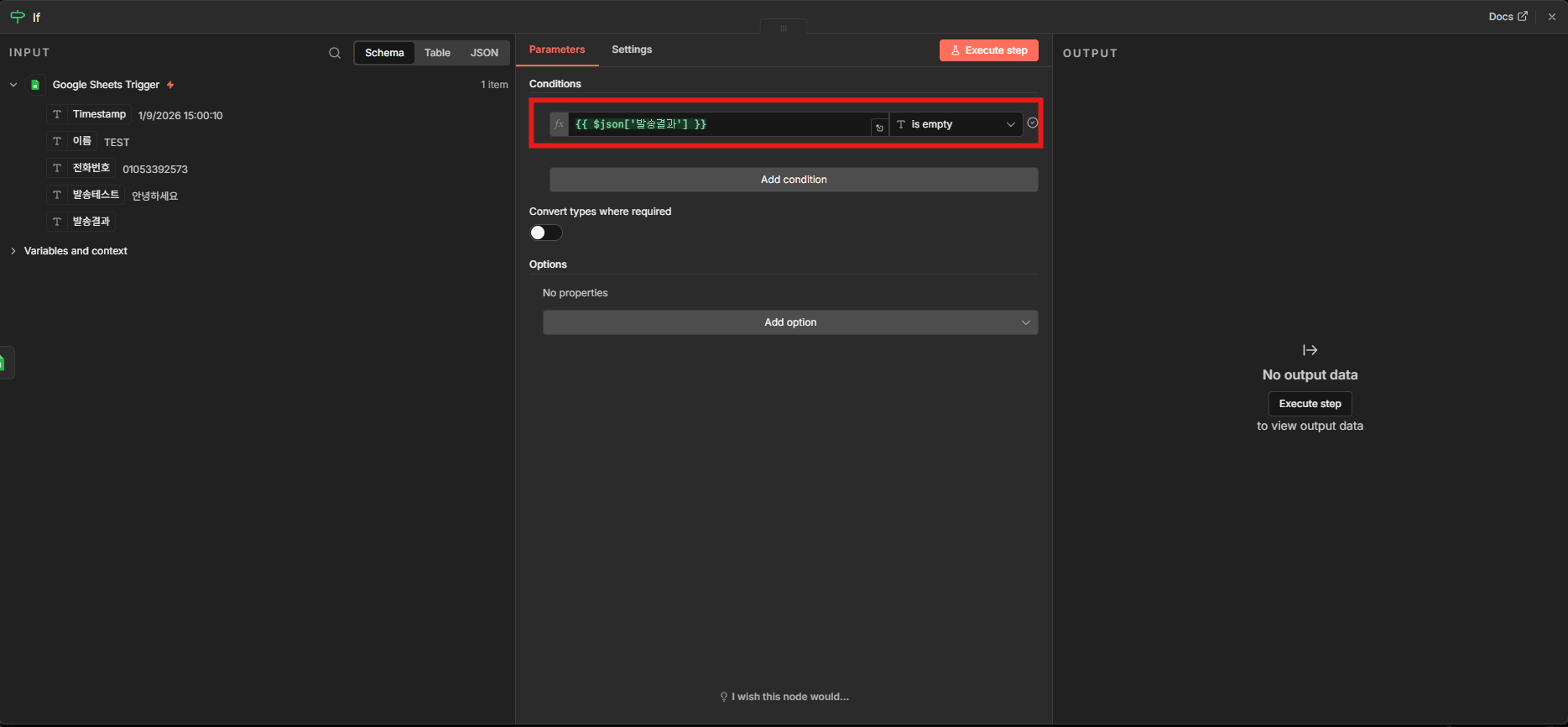Click the green node tab on left edge

click(x=5, y=363)
